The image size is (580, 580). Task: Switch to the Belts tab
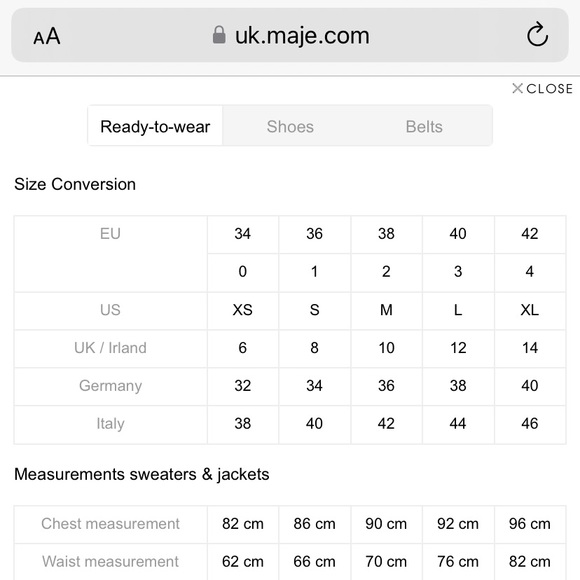[424, 127]
